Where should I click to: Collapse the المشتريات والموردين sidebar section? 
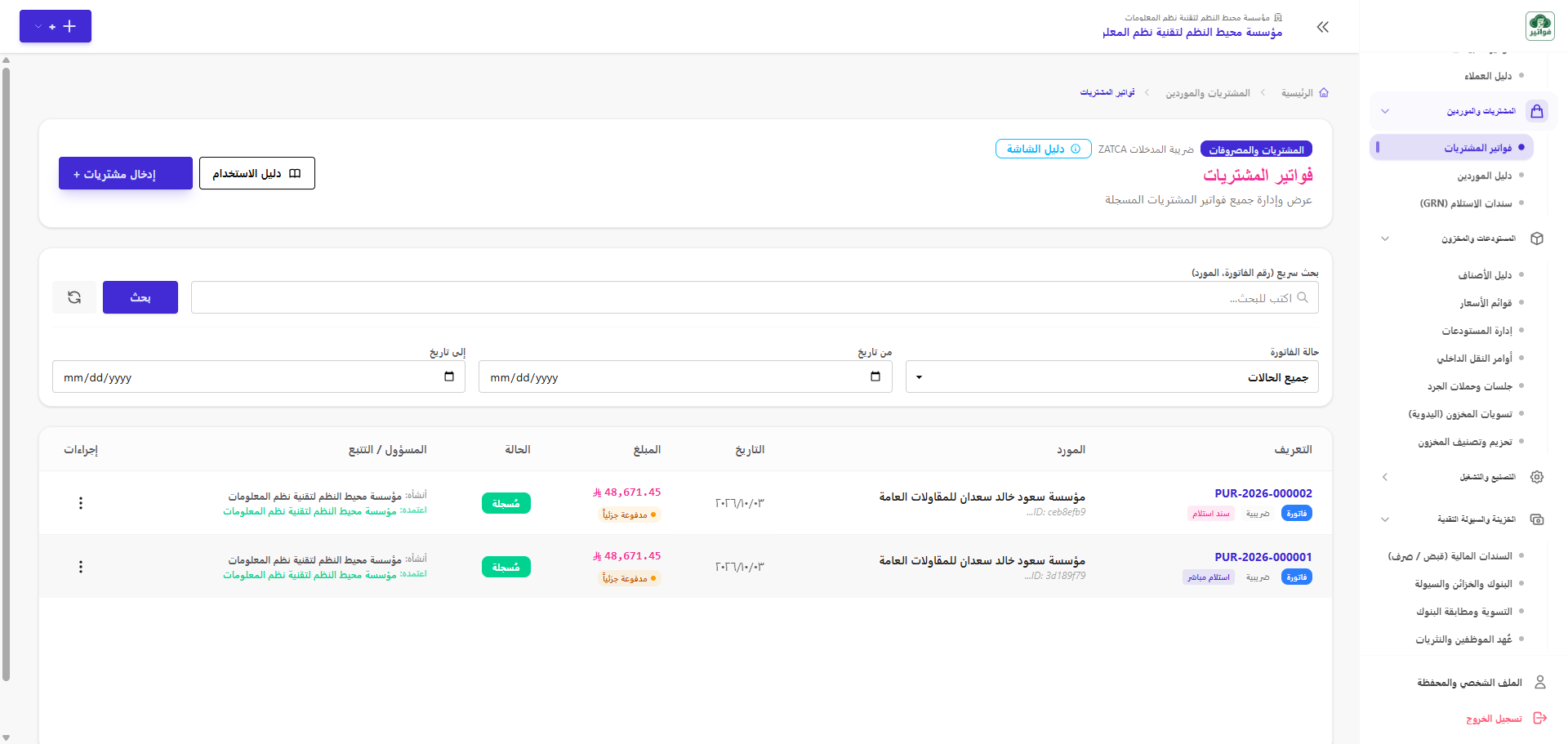1385,111
